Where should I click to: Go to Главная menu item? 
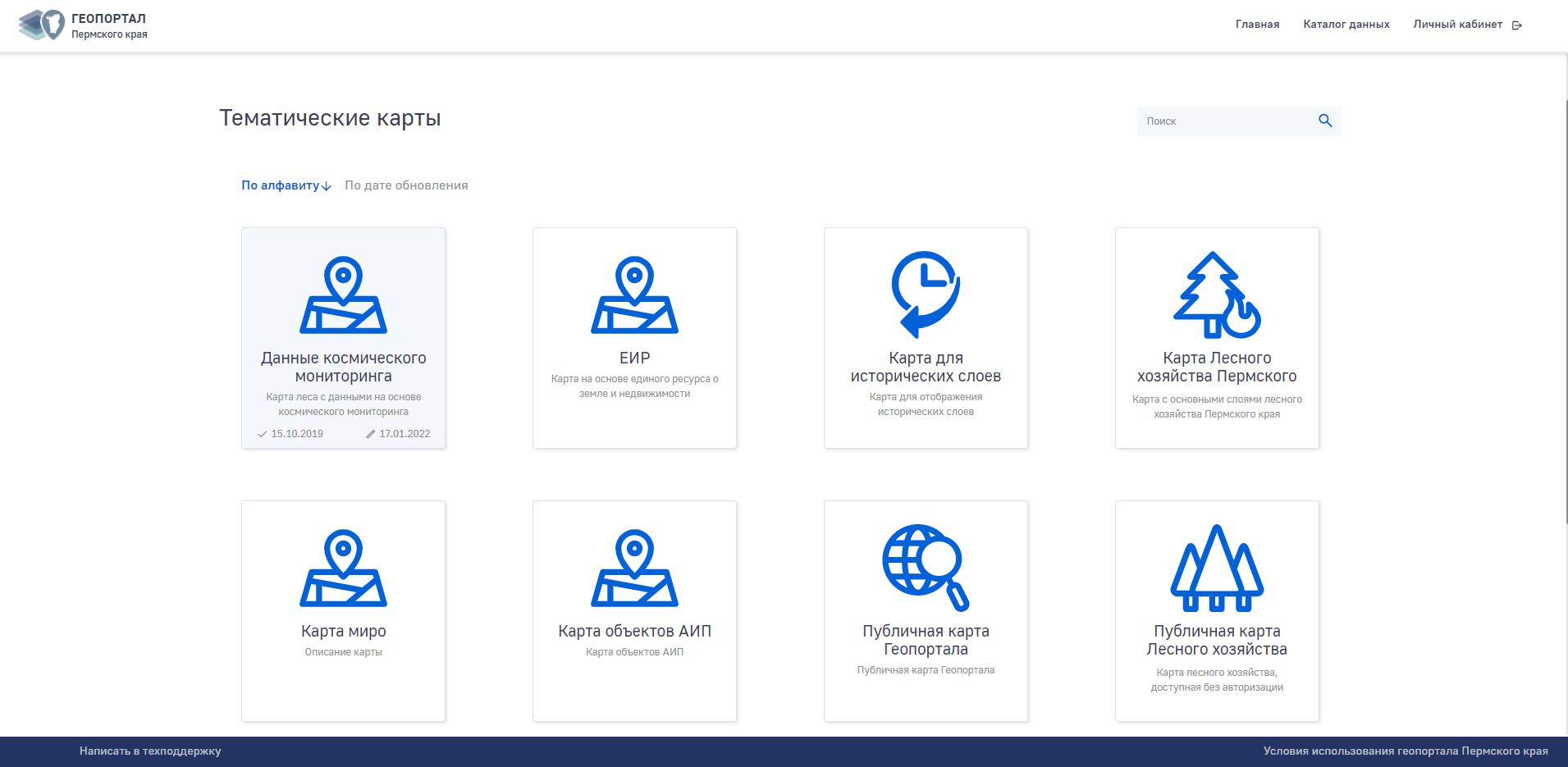(x=1257, y=25)
